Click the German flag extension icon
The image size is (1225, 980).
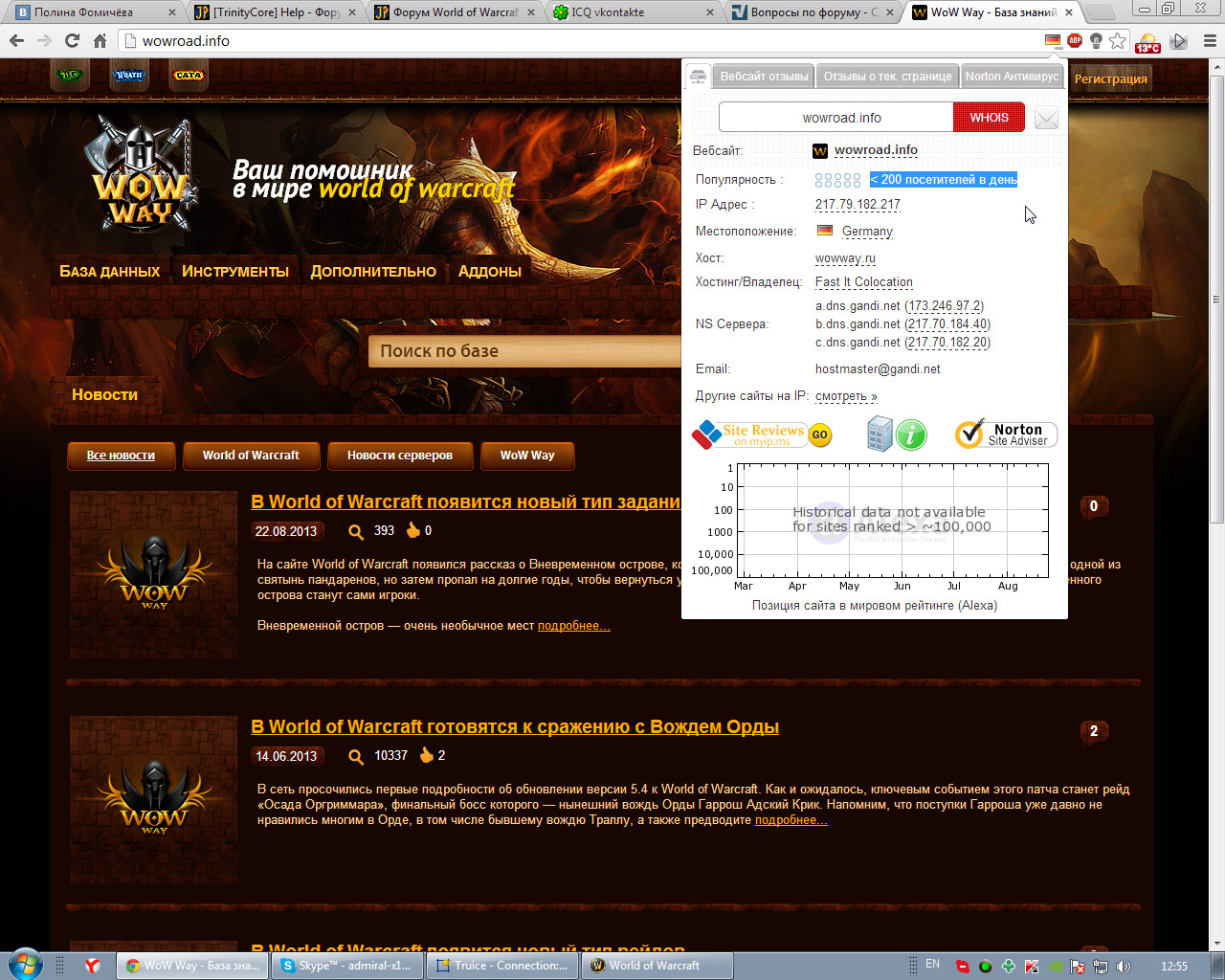pos(1053,41)
